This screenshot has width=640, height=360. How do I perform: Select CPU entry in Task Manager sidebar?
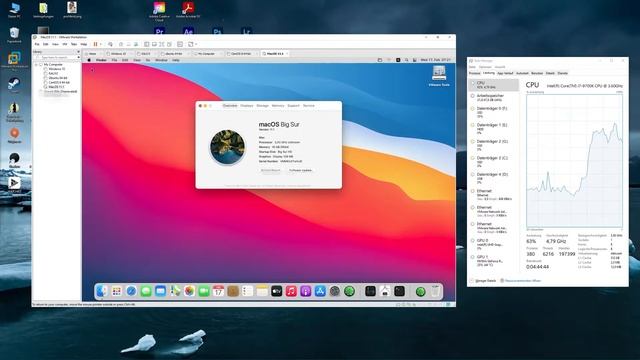[x=494, y=85]
